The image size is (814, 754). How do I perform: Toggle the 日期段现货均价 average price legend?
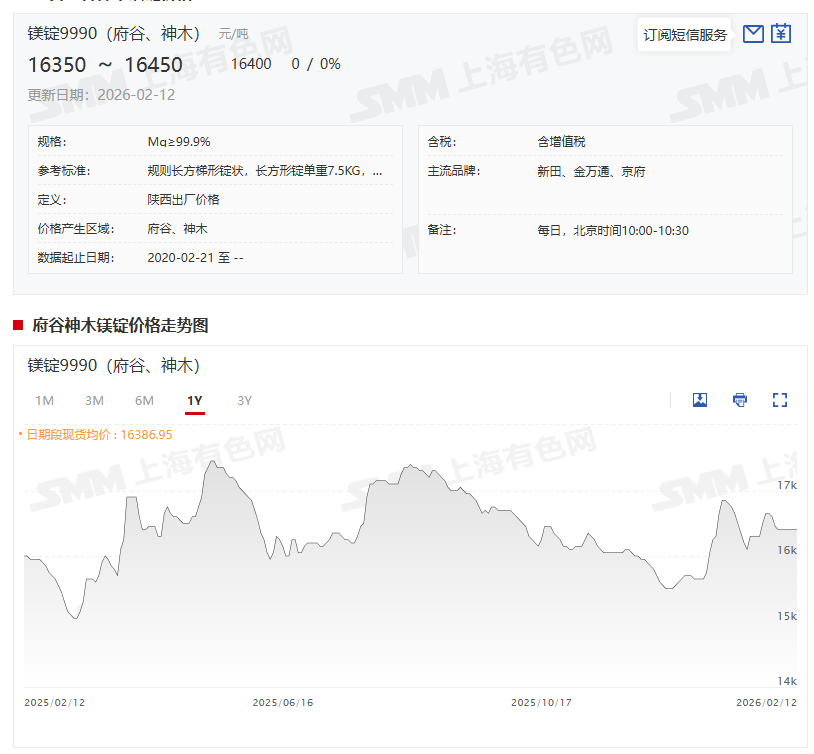[98, 435]
